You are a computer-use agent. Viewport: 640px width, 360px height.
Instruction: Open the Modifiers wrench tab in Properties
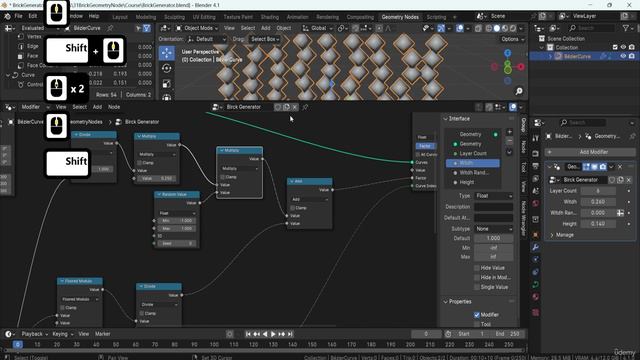[536, 247]
